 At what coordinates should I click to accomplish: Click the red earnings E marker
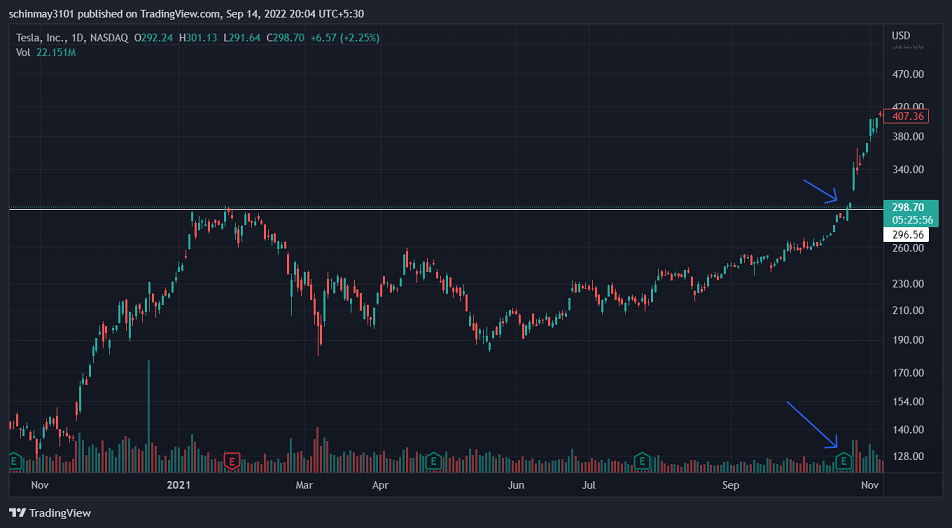231,461
